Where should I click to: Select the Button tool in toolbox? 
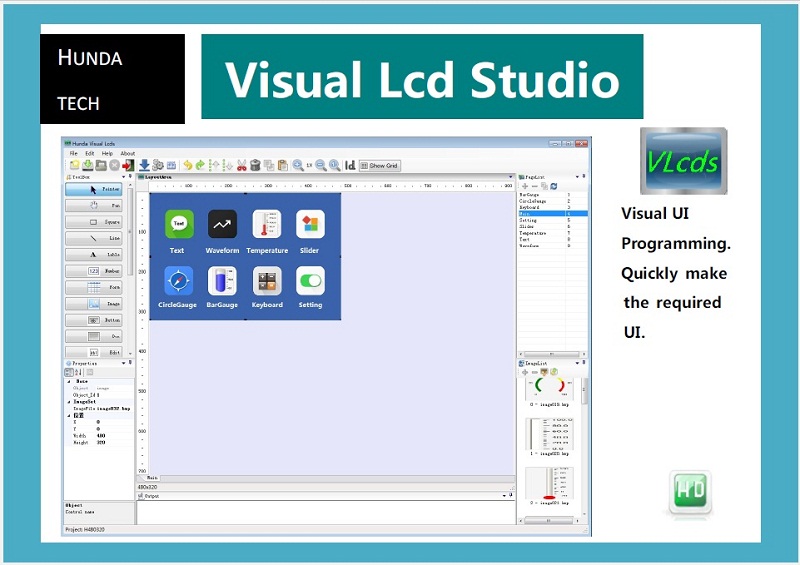[x=96, y=320]
